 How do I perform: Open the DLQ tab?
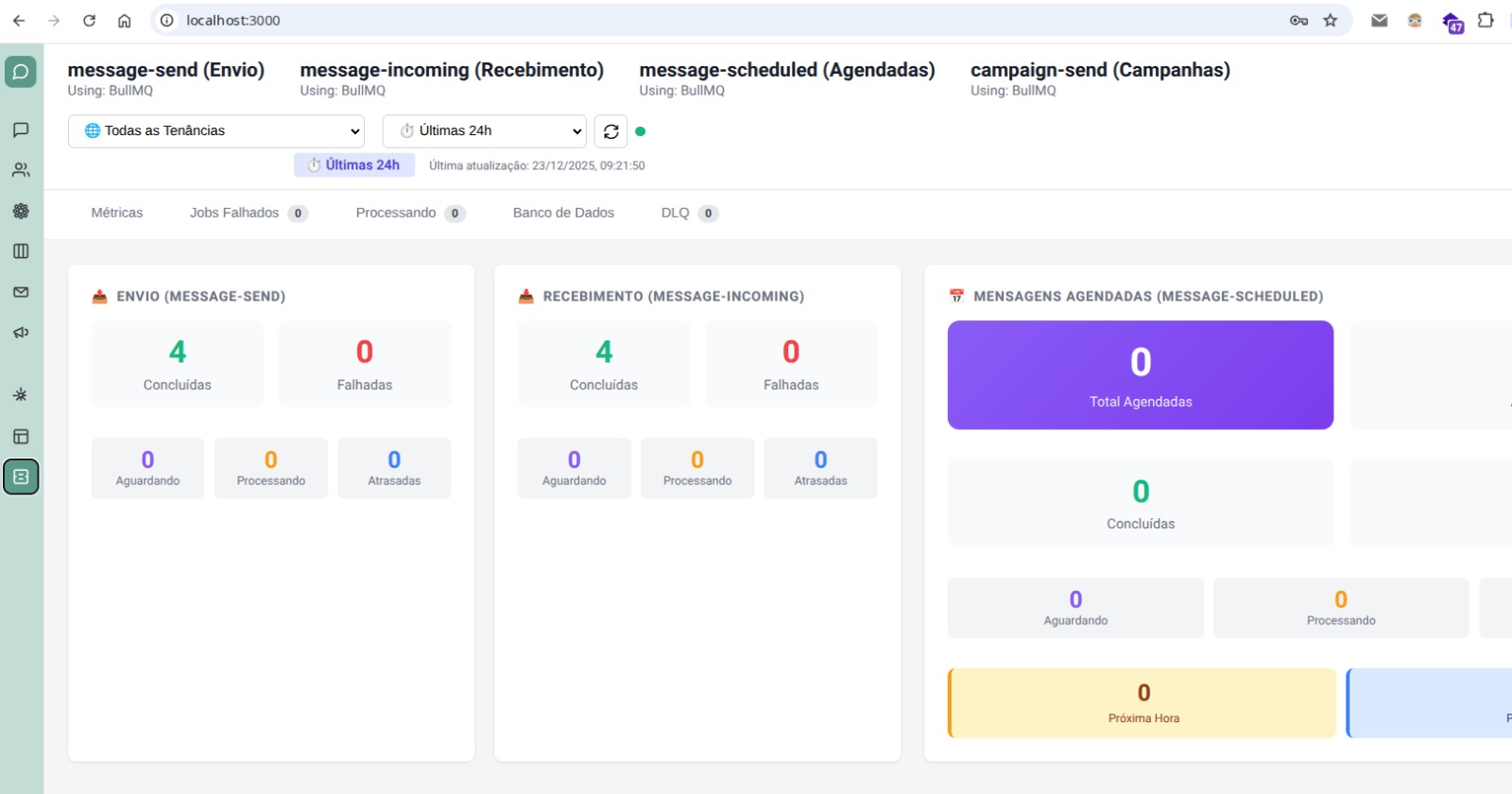pos(689,214)
